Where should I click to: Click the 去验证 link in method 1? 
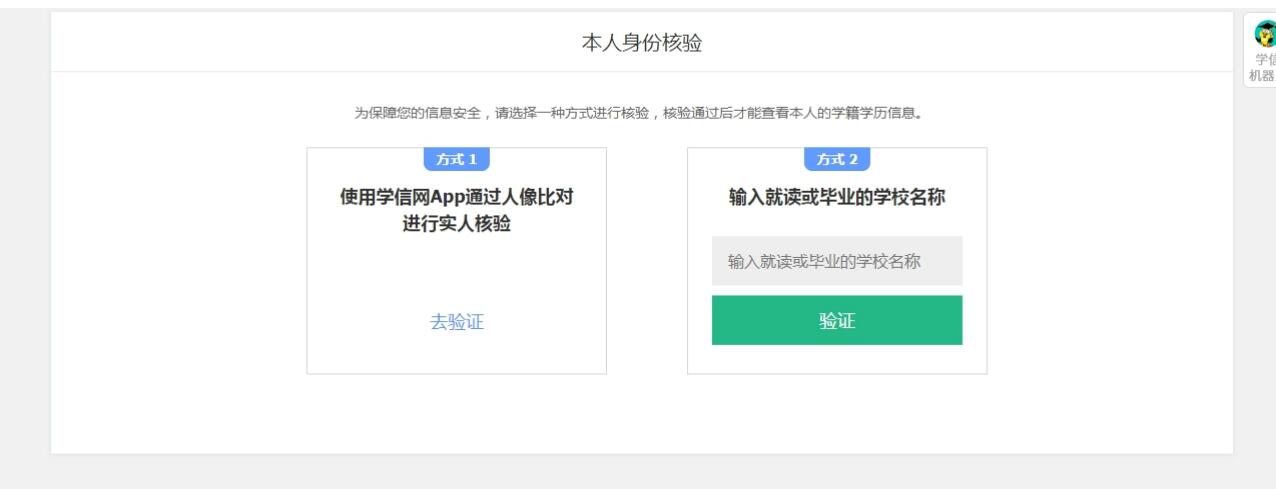tap(457, 322)
